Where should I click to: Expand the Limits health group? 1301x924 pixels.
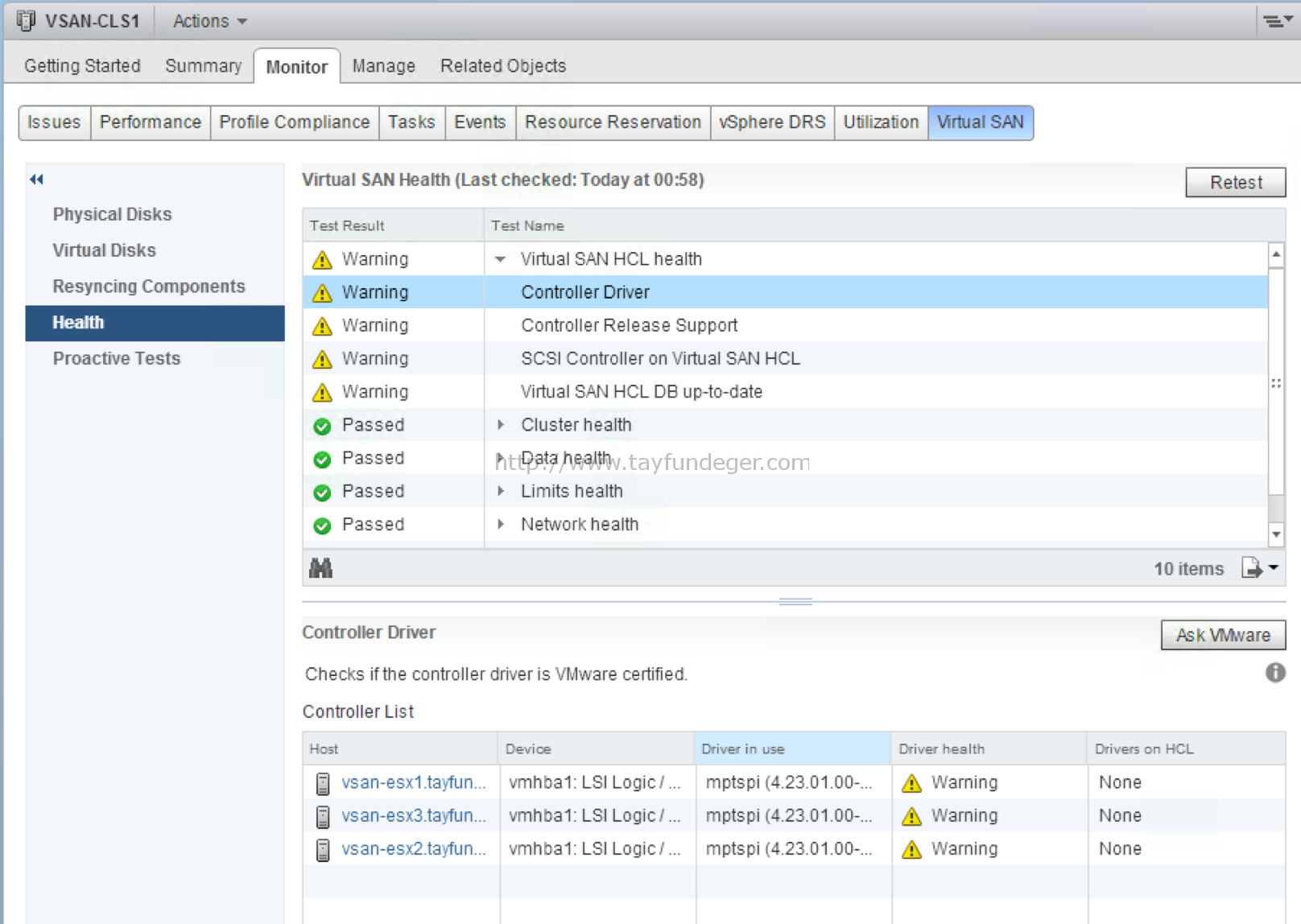point(501,490)
